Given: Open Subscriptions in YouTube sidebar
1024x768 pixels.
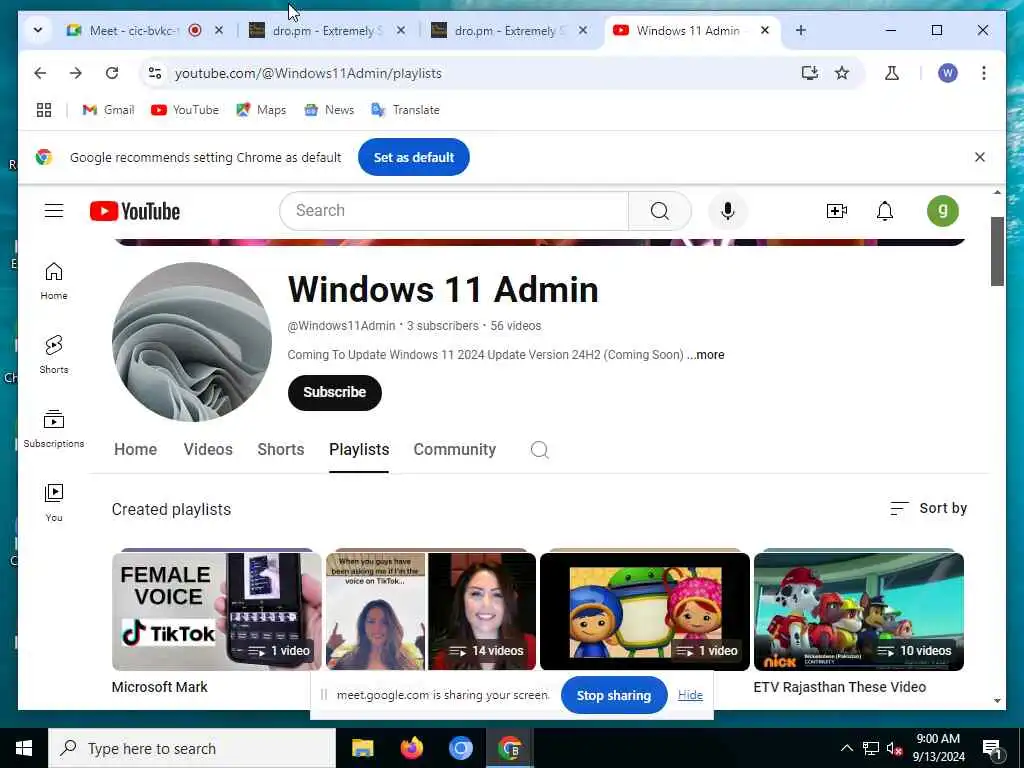Looking at the screenshot, I should click(x=54, y=428).
